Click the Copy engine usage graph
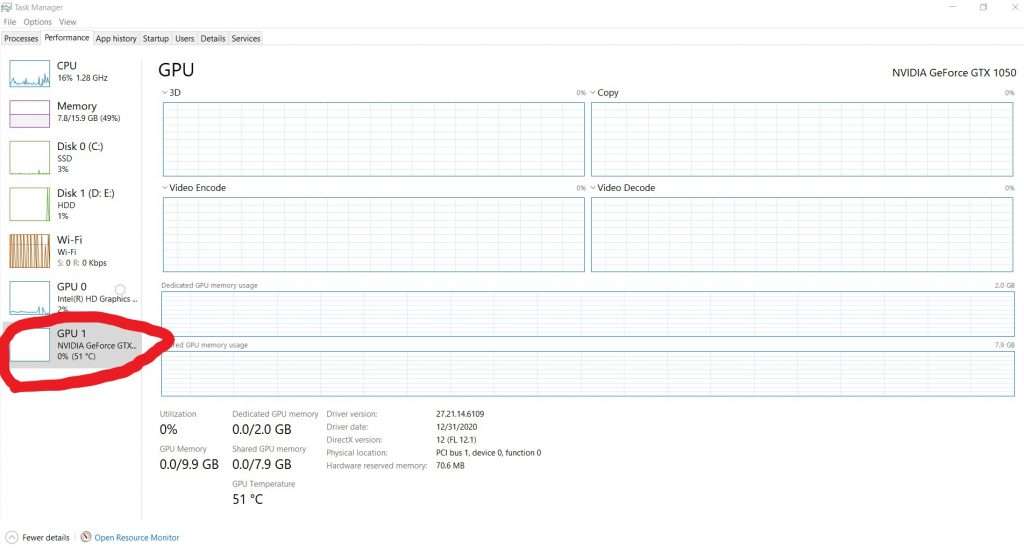1024x548 pixels. tap(802, 139)
